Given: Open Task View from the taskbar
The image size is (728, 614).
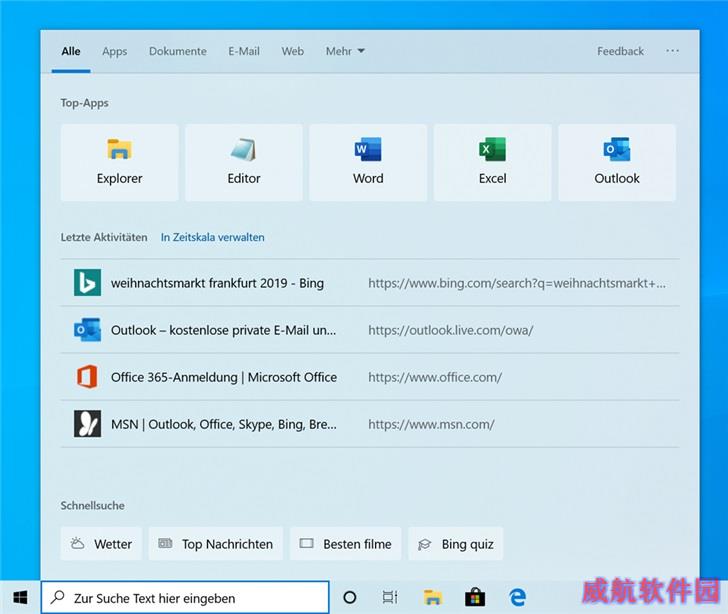Looking at the screenshot, I should (x=390, y=597).
